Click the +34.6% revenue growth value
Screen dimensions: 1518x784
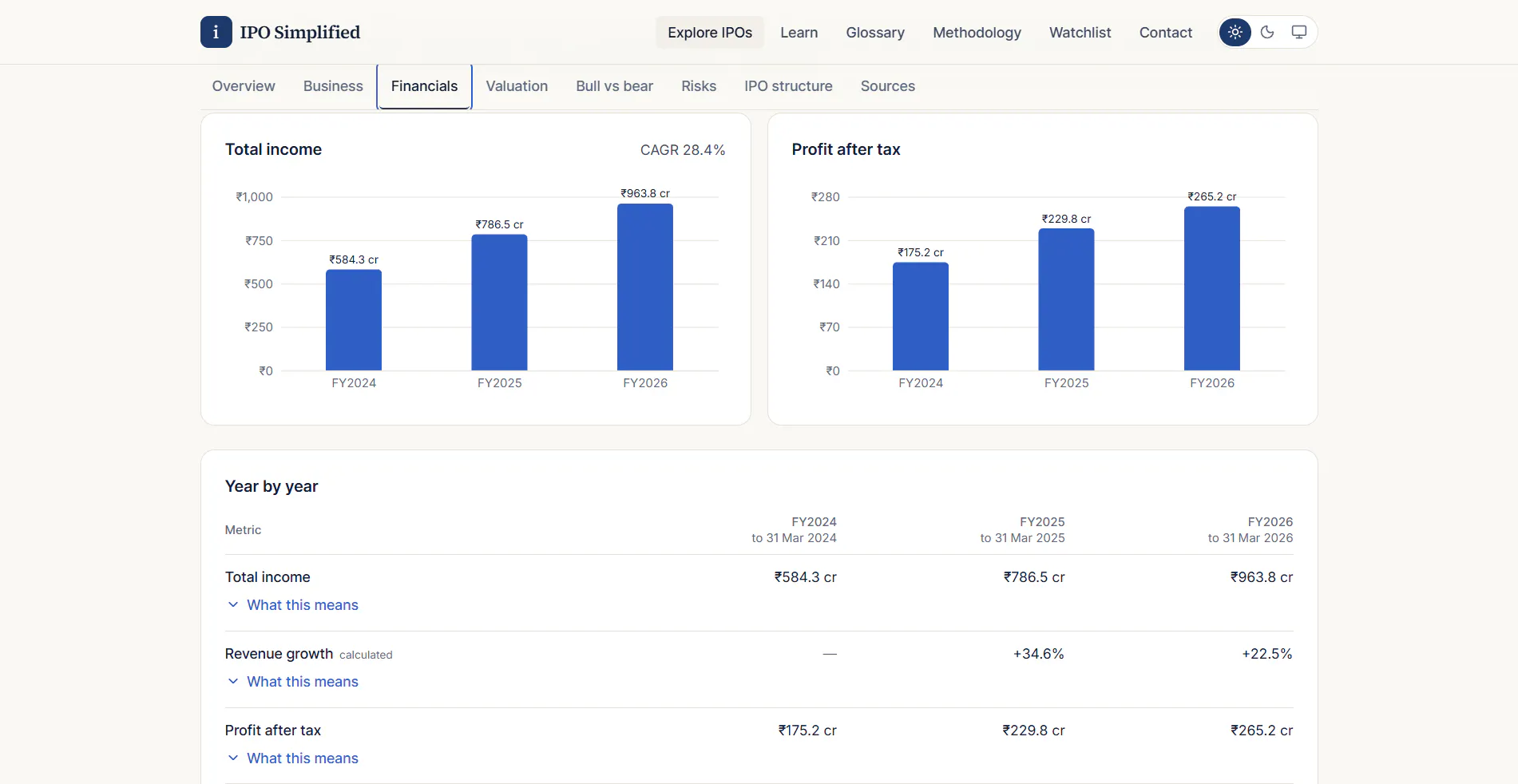(x=1039, y=654)
